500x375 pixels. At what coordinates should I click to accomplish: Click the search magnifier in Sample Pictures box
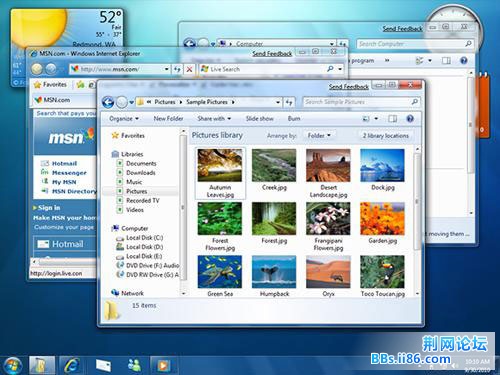[414, 102]
